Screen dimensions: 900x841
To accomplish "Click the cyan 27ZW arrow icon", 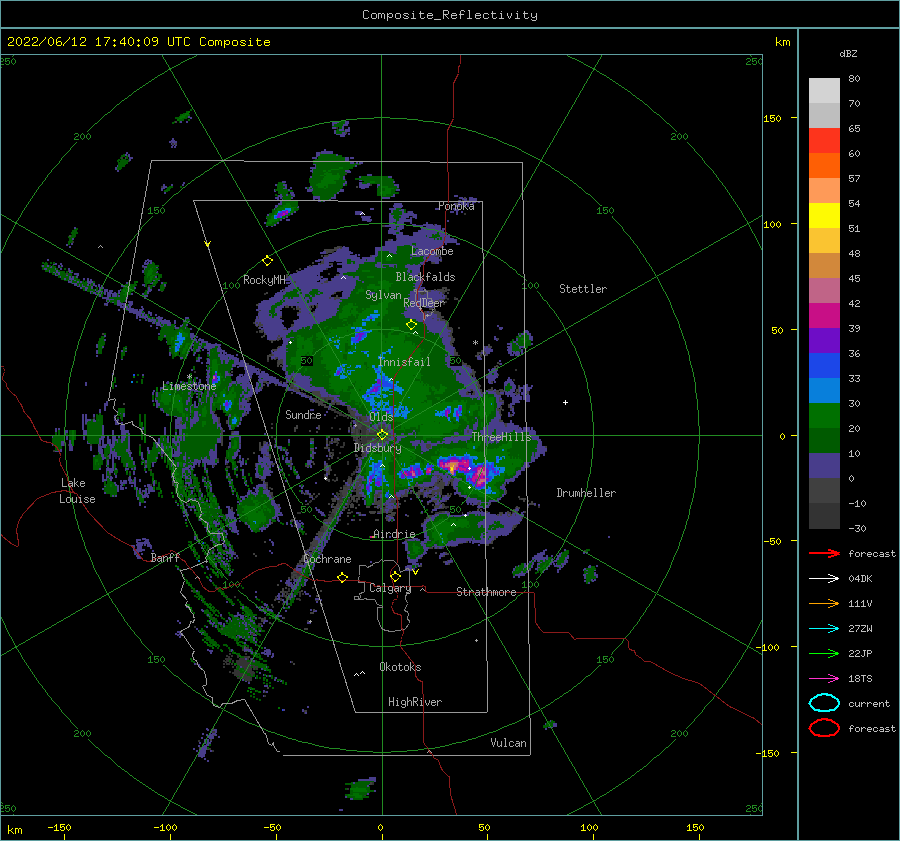I will pyautogui.click(x=824, y=629).
